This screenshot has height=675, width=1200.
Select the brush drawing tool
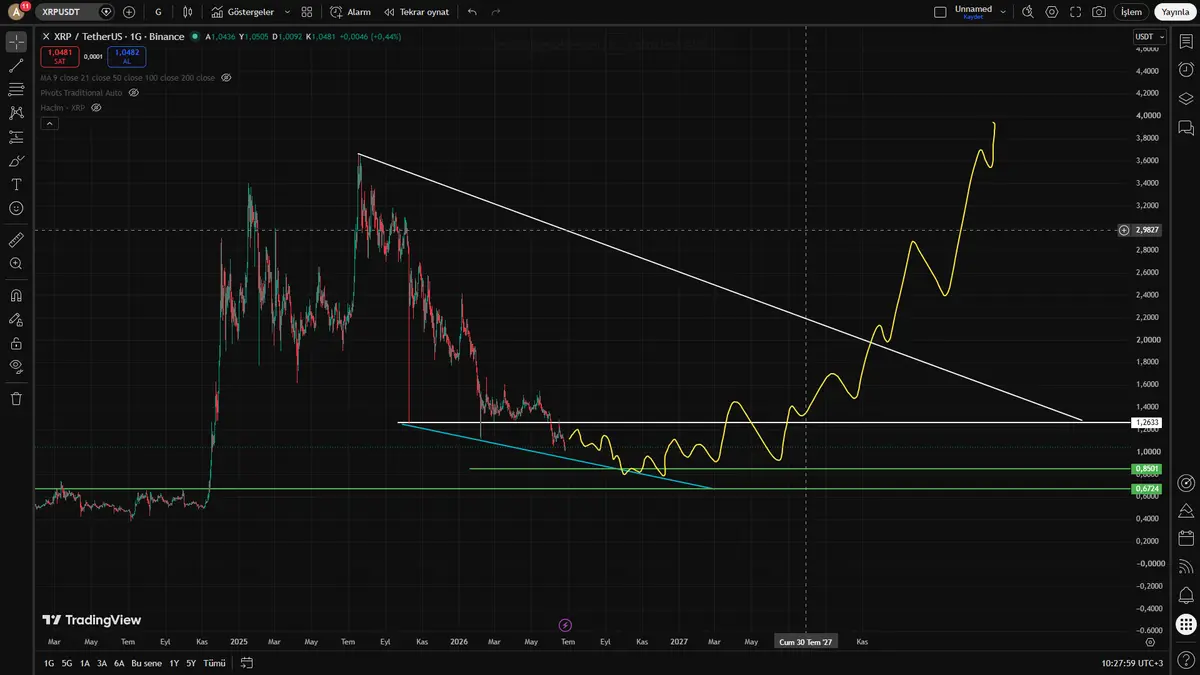click(16, 161)
